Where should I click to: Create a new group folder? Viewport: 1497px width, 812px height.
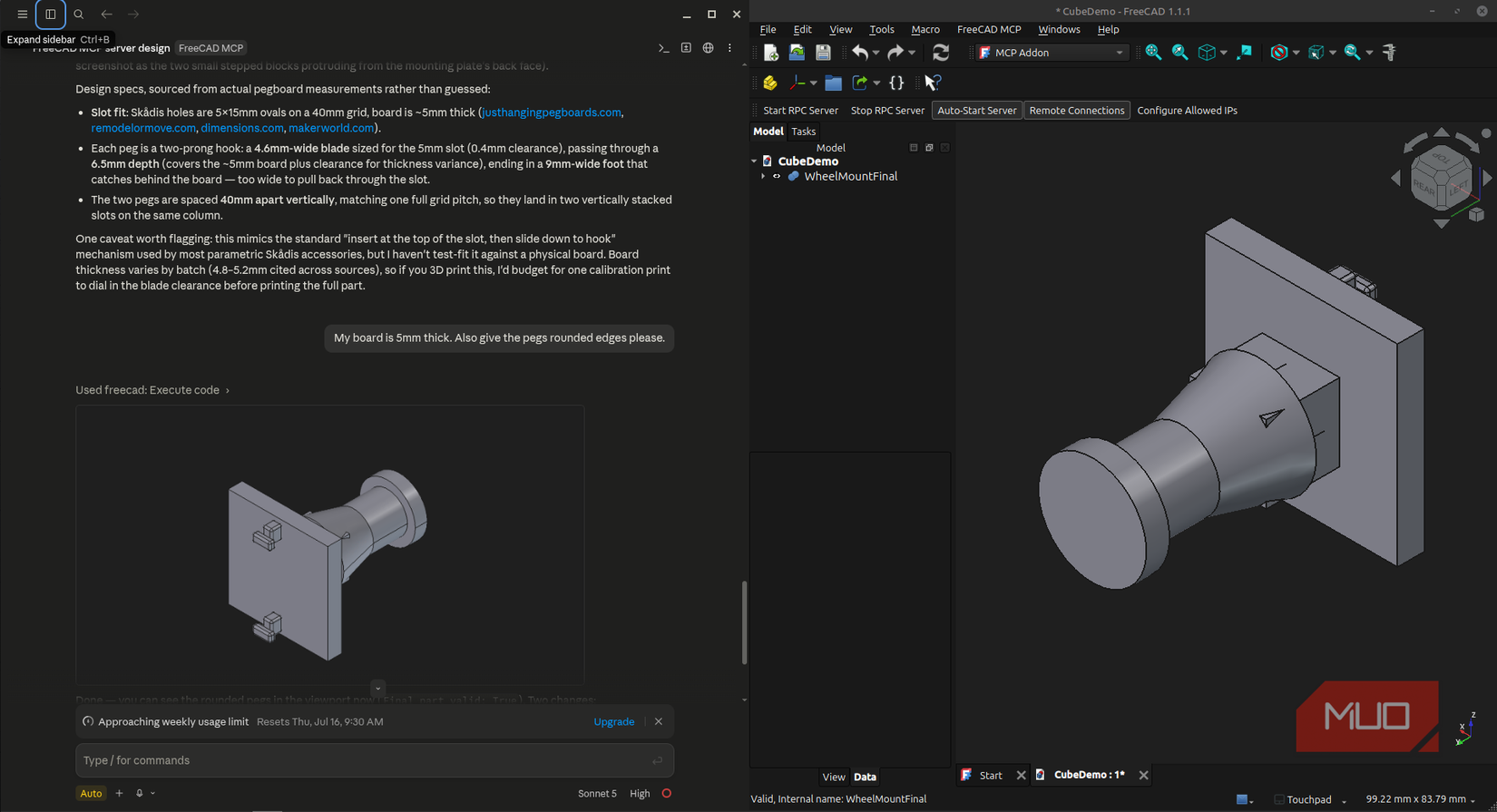[833, 83]
